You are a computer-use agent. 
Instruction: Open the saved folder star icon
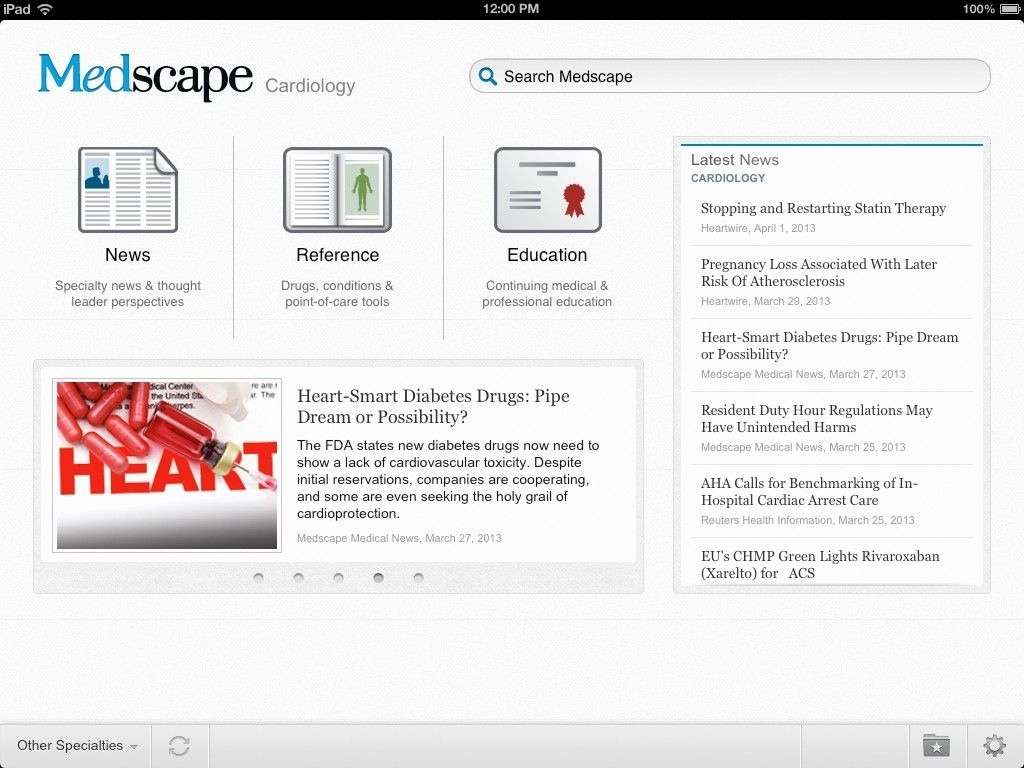click(936, 745)
